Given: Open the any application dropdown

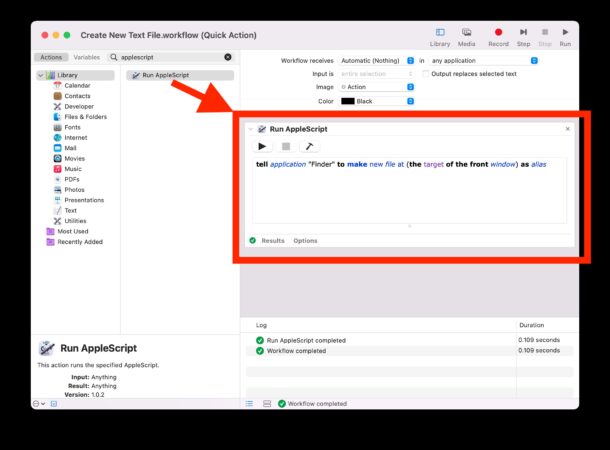Looking at the screenshot, I should pyautogui.click(x=484, y=61).
